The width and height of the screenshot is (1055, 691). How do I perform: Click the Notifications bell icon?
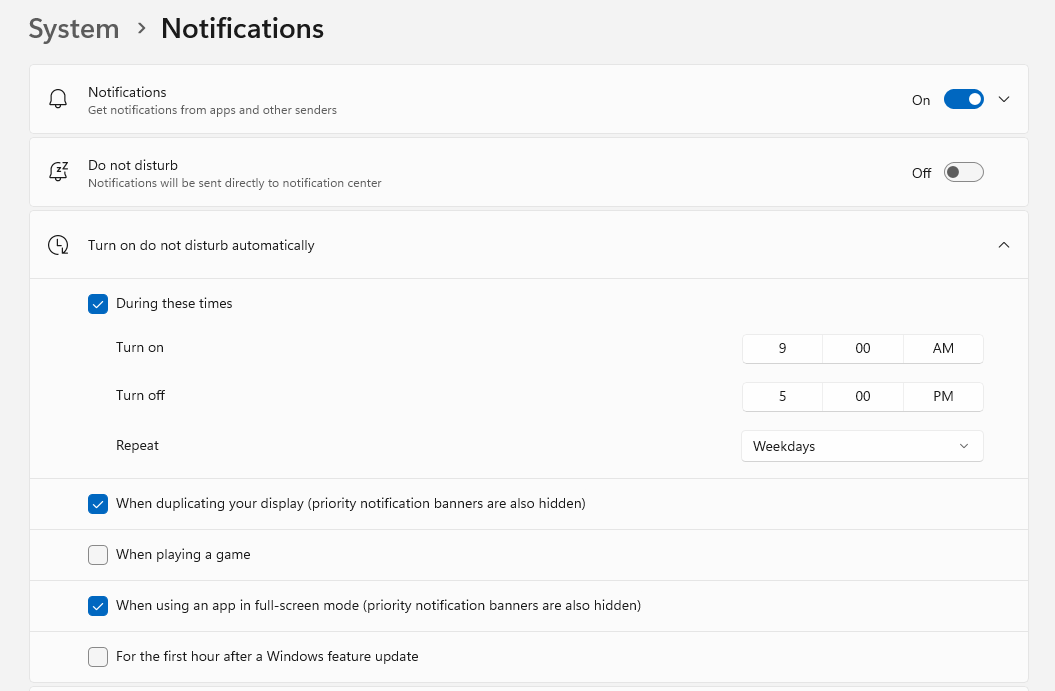[x=58, y=99]
